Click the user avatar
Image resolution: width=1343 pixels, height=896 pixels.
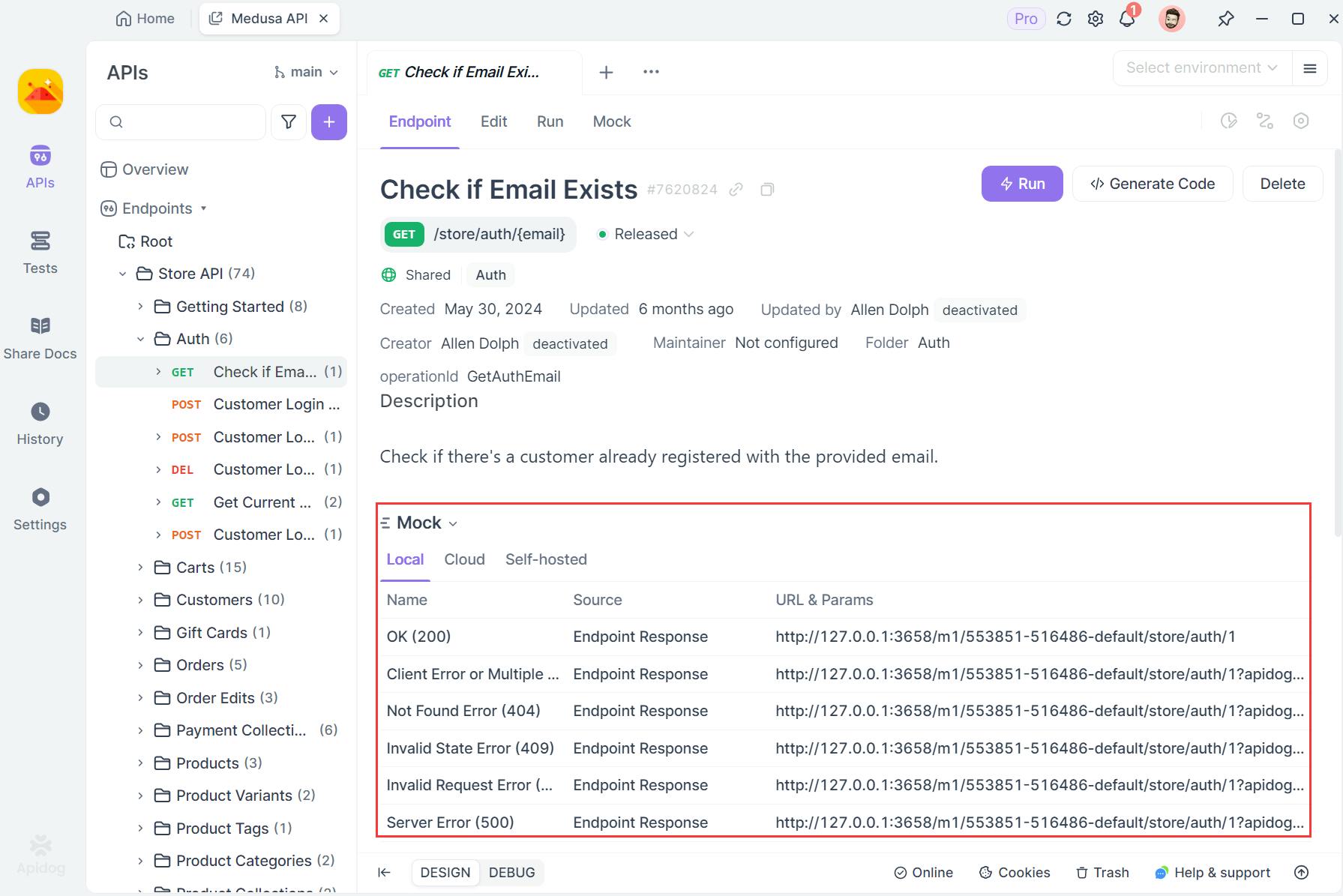click(x=1171, y=19)
